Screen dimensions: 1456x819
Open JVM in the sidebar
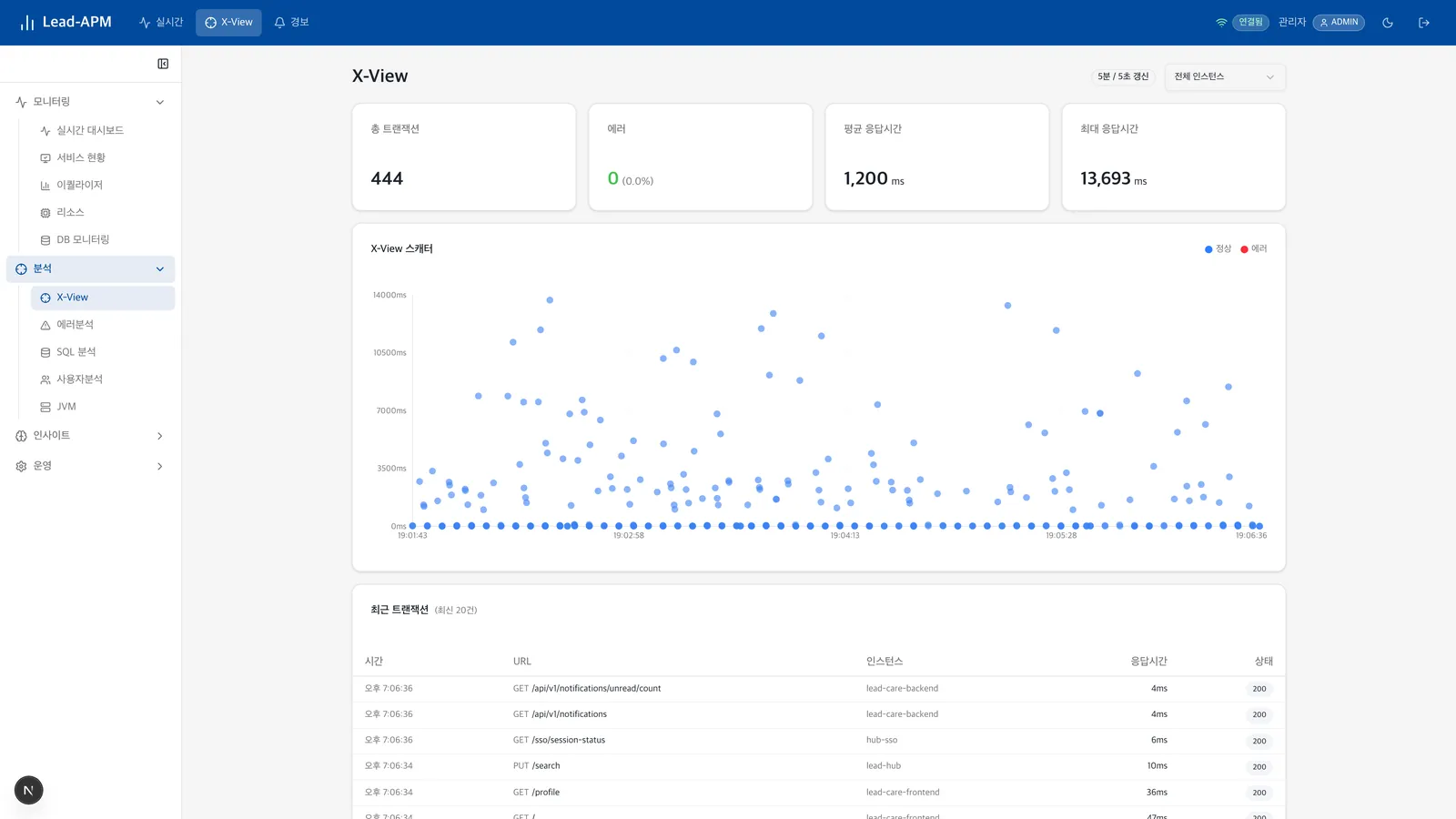(x=102, y=407)
